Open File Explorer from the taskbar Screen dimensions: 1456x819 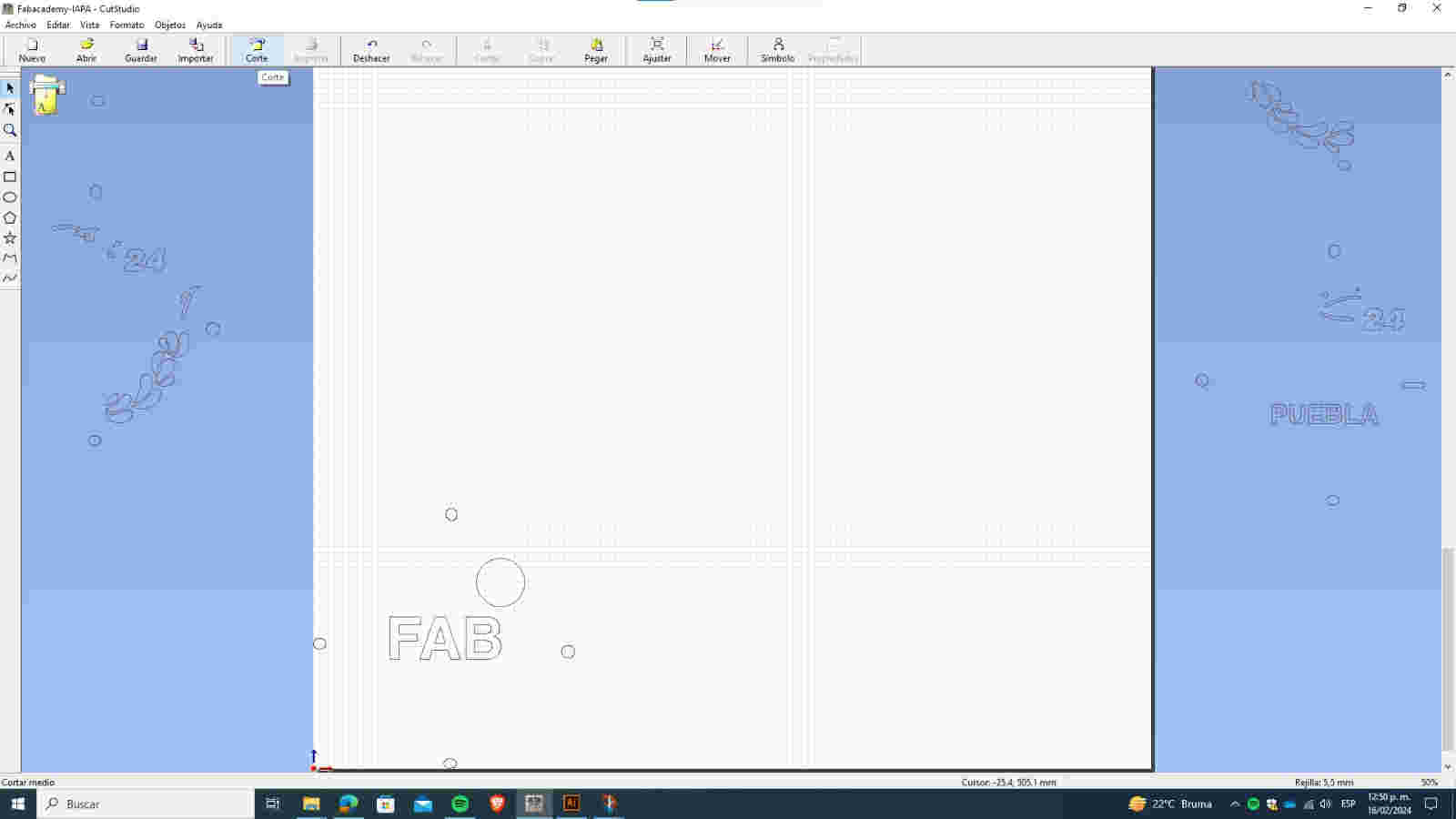click(x=311, y=804)
